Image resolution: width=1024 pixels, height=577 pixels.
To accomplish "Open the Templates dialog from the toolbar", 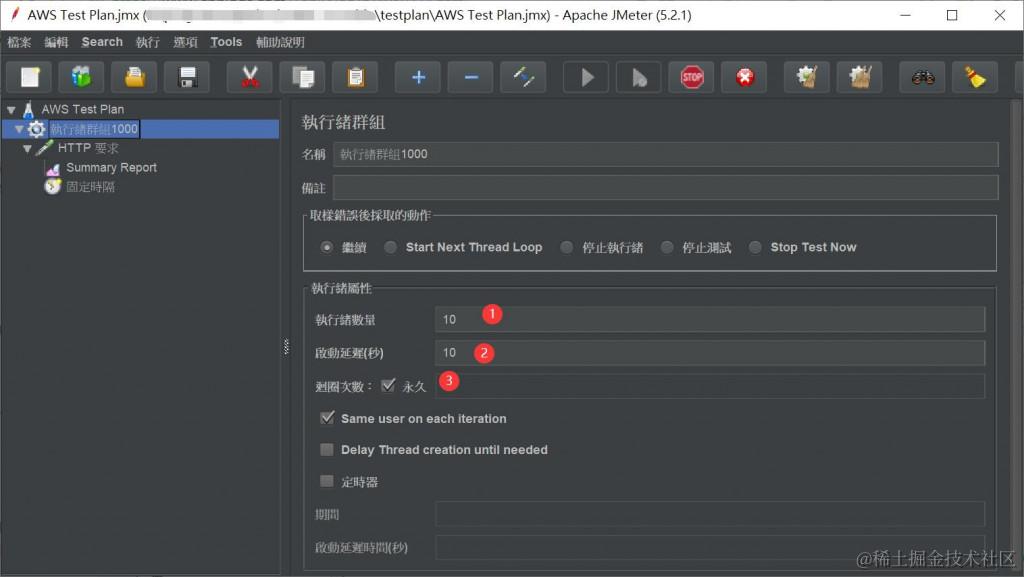I will (81, 77).
